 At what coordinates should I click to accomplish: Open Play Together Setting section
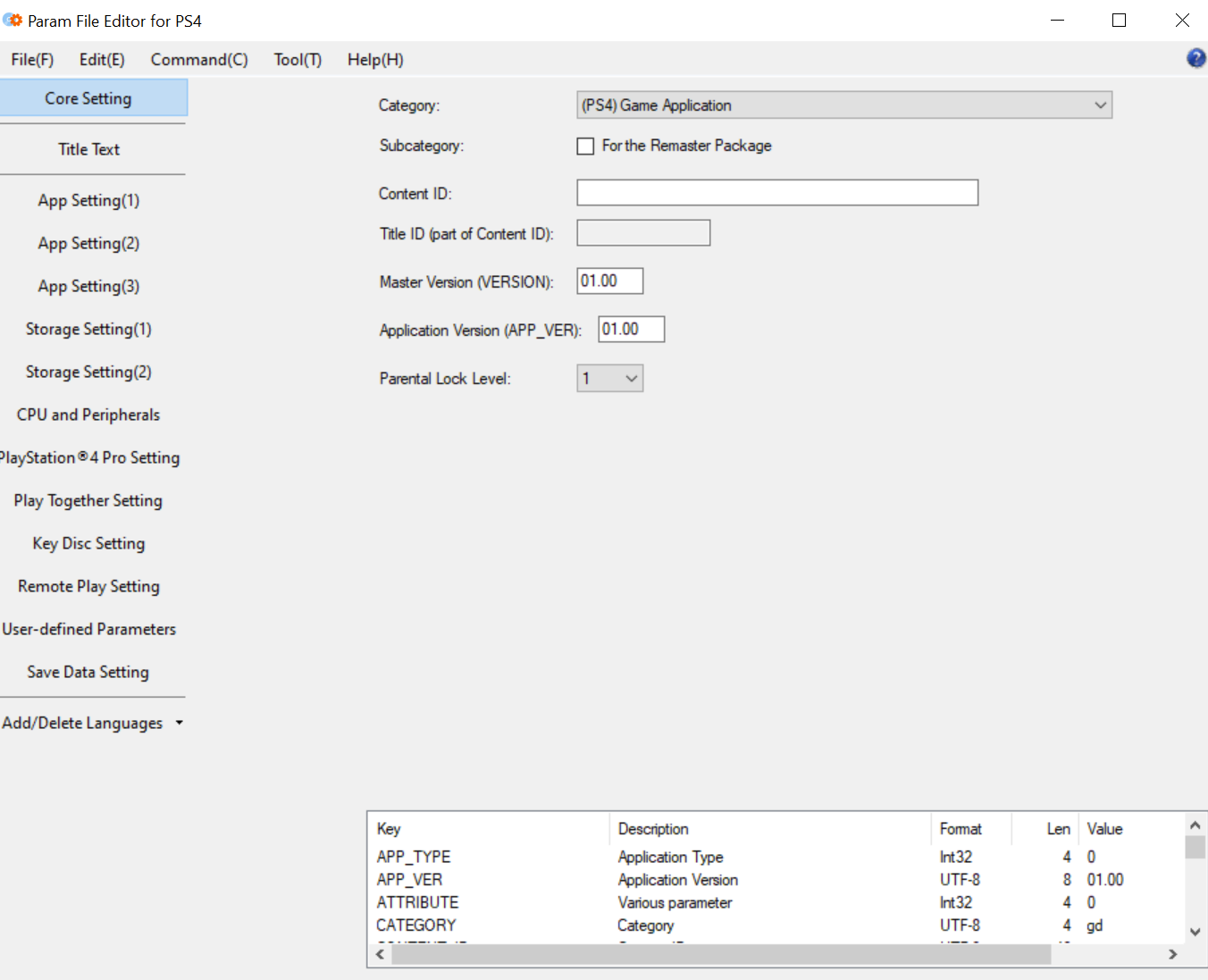(x=88, y=500)
